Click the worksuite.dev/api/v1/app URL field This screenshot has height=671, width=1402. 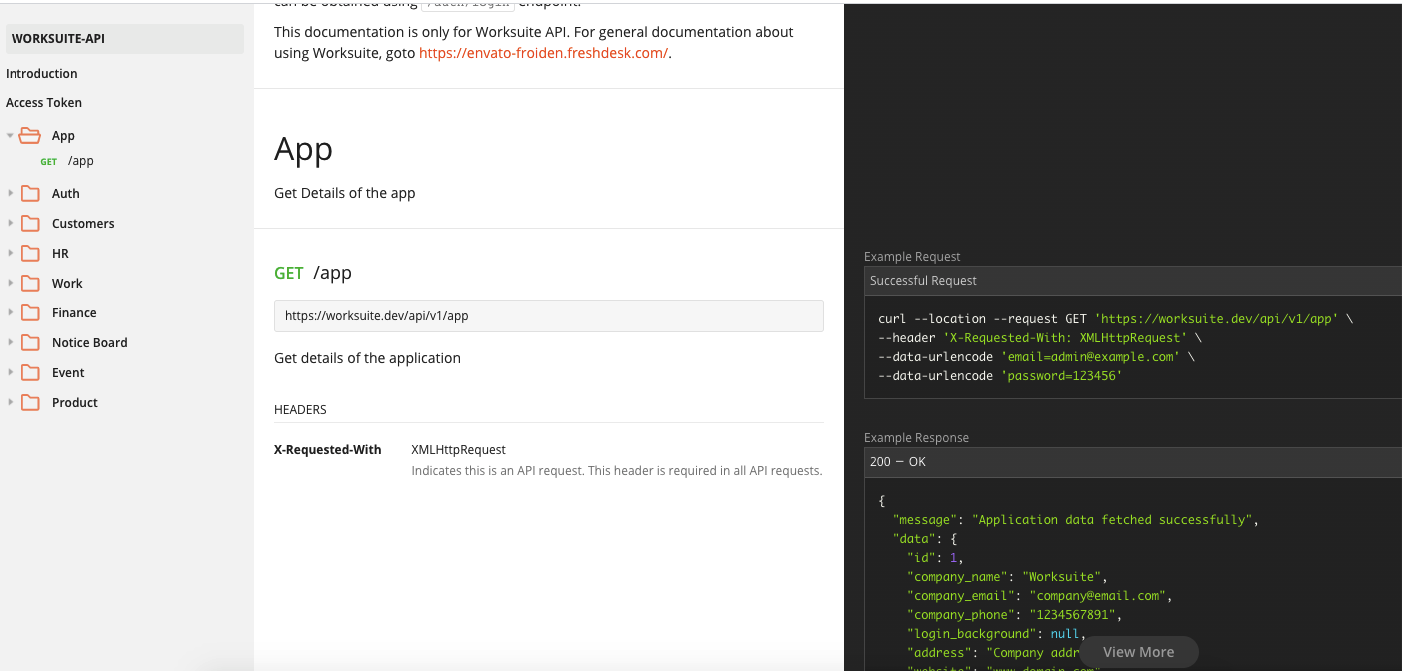pyautogui.click(x=548, y=316)
